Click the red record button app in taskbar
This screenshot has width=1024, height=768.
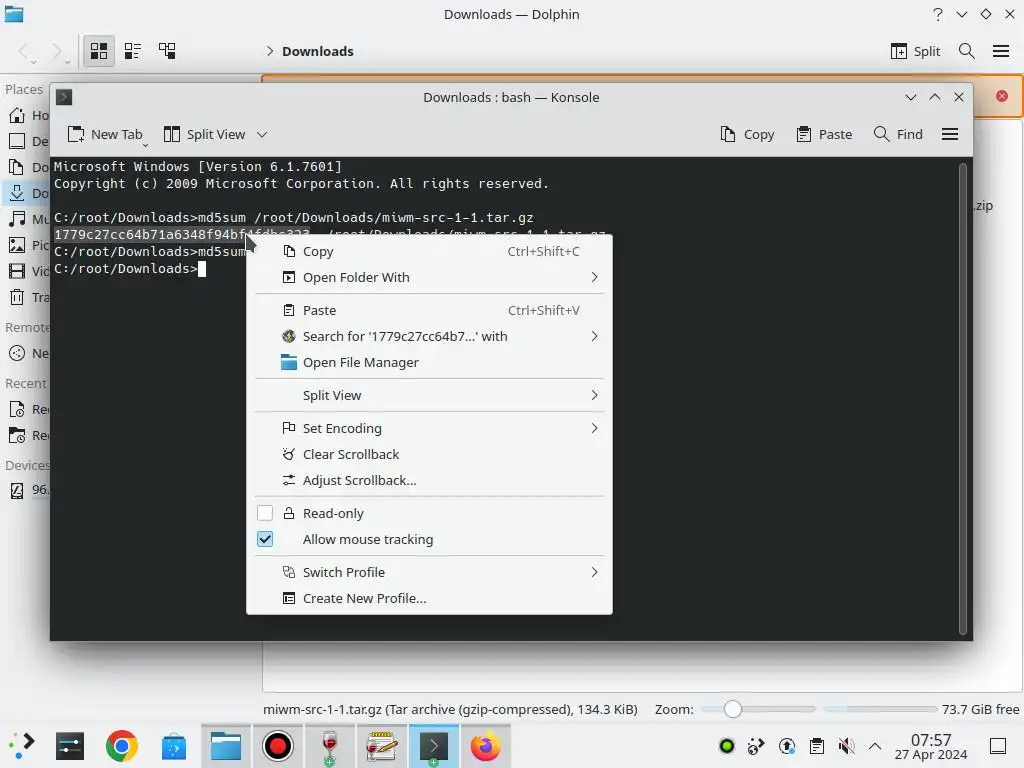278,745
